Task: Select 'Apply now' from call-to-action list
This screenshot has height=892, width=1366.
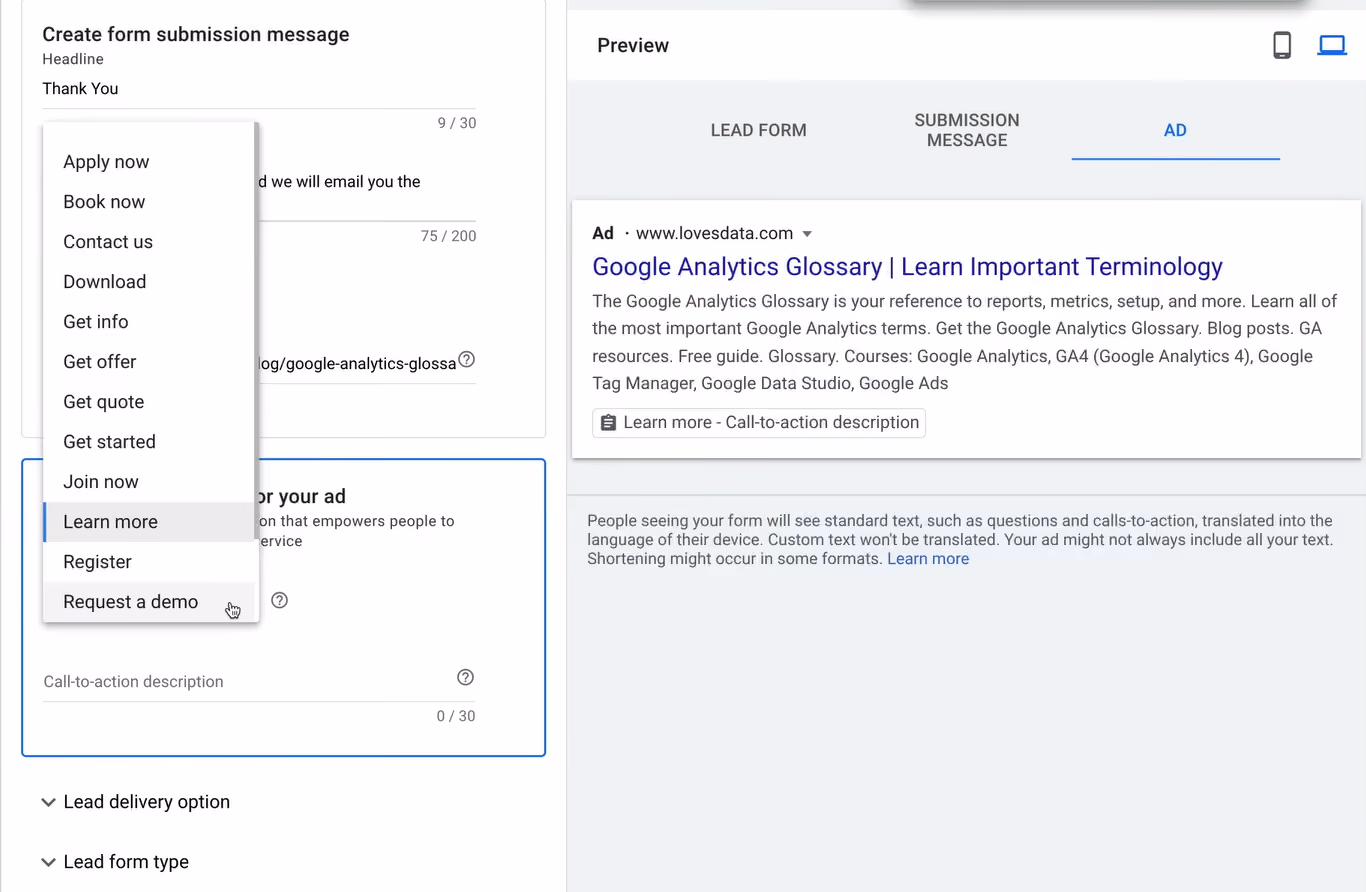Action: (150, 162)
